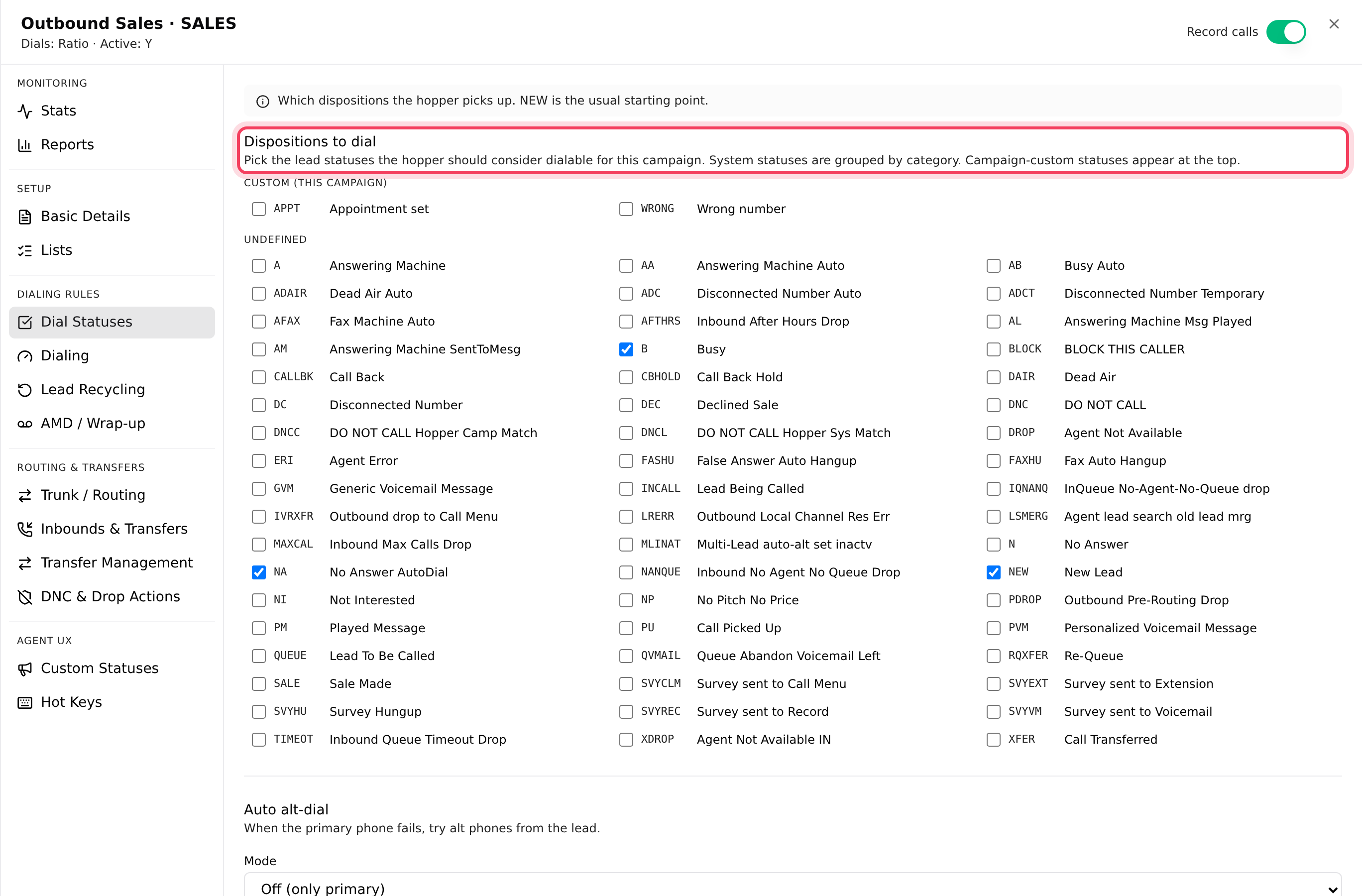The width and height of the screenshot is (1362, 896).
Task: Select the SALE Sale Made checkbox
Action: 259,684
